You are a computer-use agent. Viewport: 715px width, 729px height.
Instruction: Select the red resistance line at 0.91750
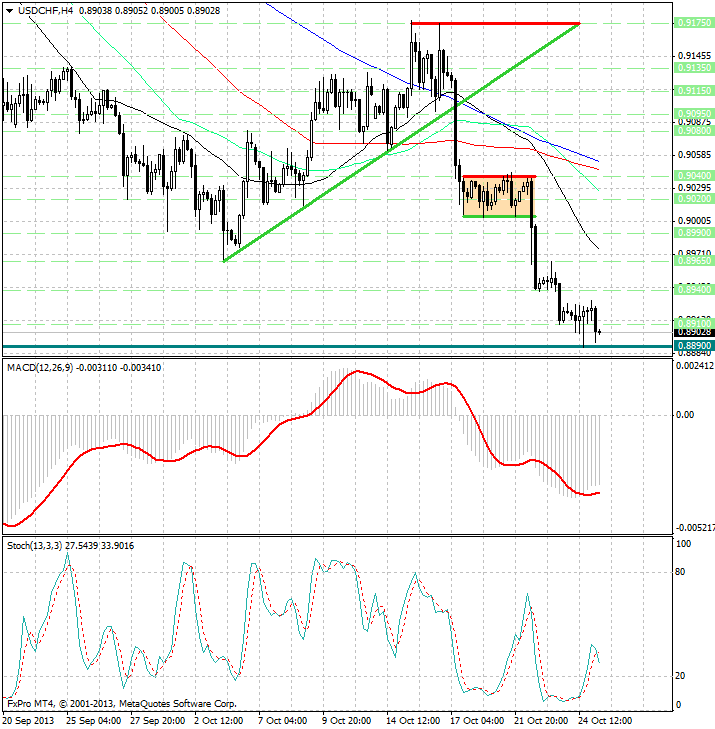pos(495,23)
